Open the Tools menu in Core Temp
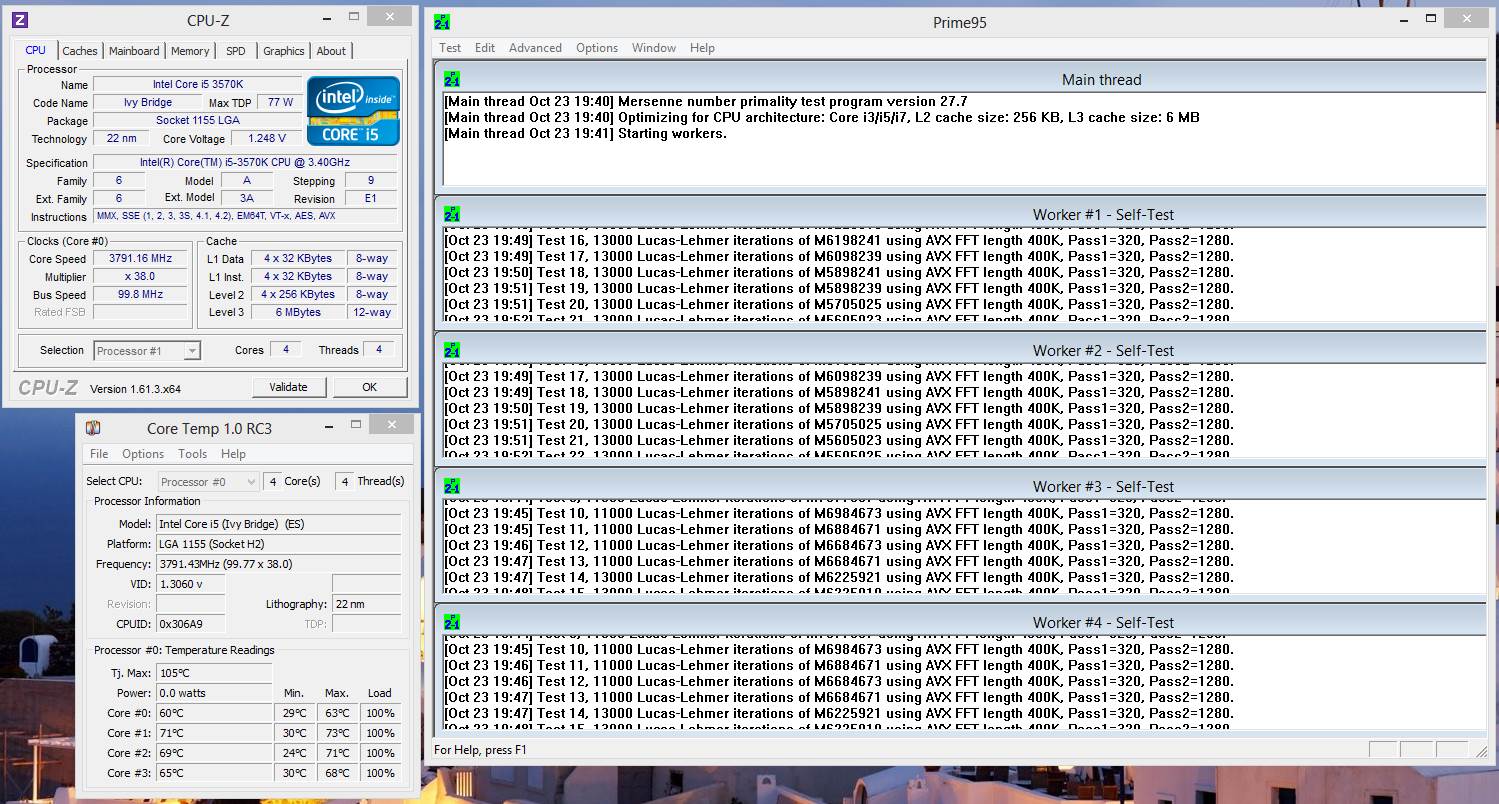Image resolution: width=1499 pixels, height=804 pixels. (192, 454)
